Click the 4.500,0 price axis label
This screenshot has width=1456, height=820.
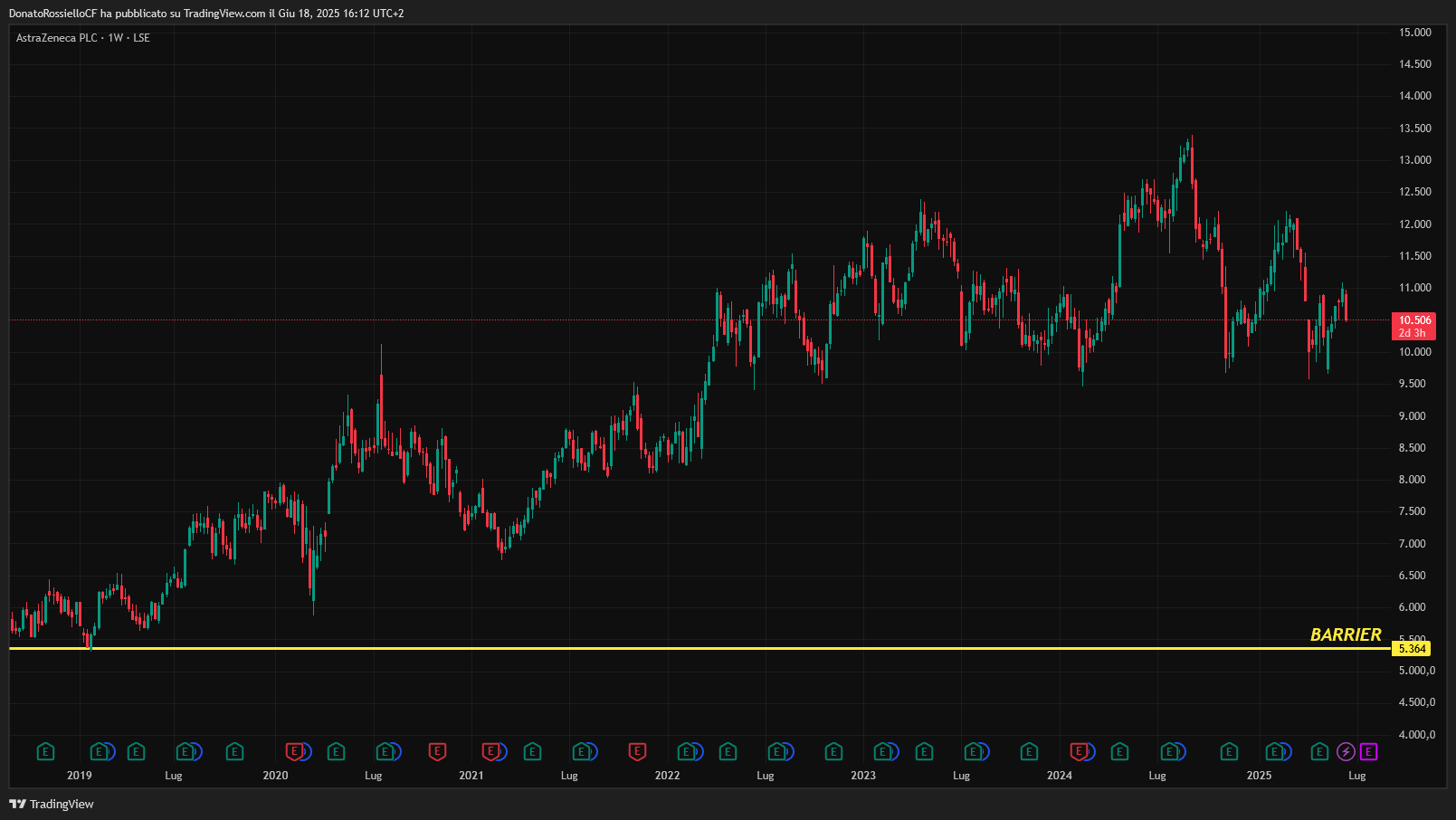click(x=1417, y=702)
